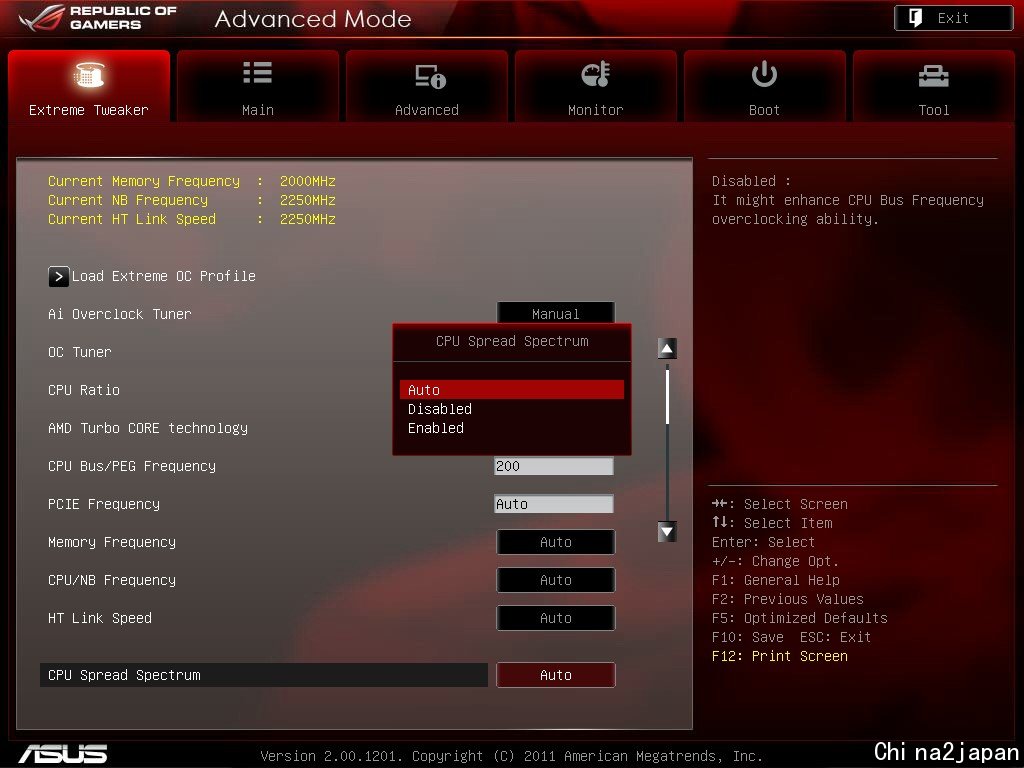Viewport: 1024px width, 768px height.
Task: Click Load Extreme OC Profile text
Action: [x=163, y=276]
